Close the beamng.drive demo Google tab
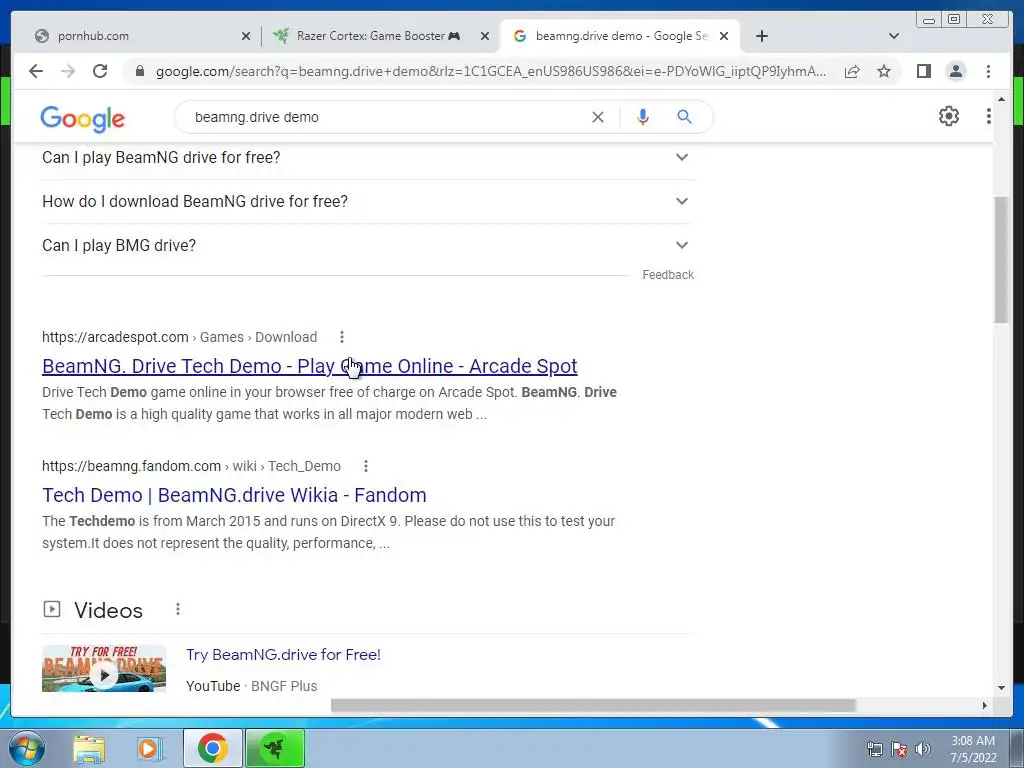 click(x=724, y=36)
